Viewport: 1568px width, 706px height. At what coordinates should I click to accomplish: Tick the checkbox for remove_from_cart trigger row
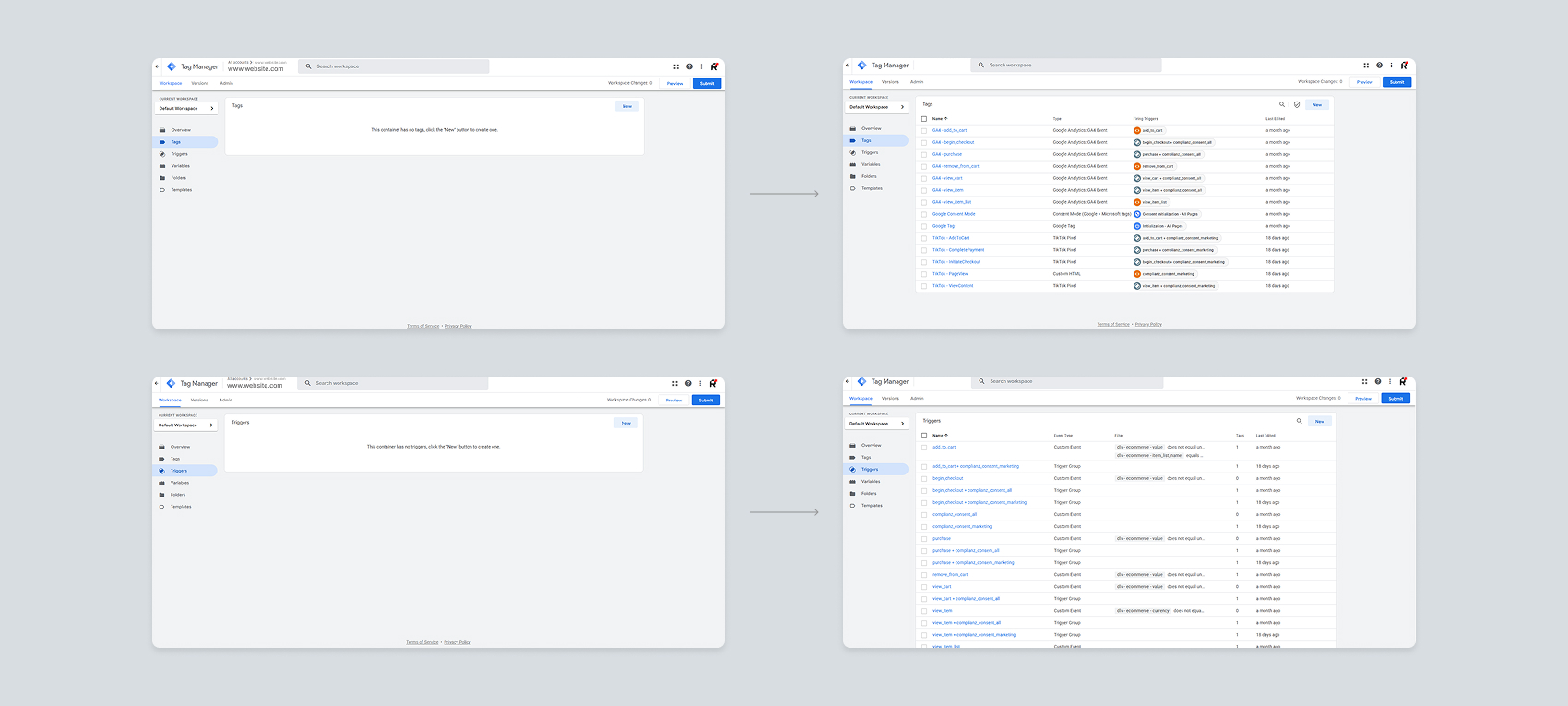pos(924,574)
